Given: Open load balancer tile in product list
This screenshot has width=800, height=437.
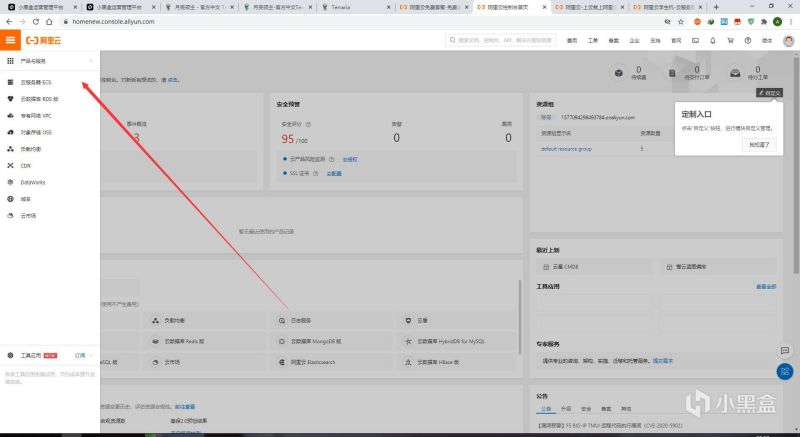Looking at the screenshot, I should tap(203, 321).
